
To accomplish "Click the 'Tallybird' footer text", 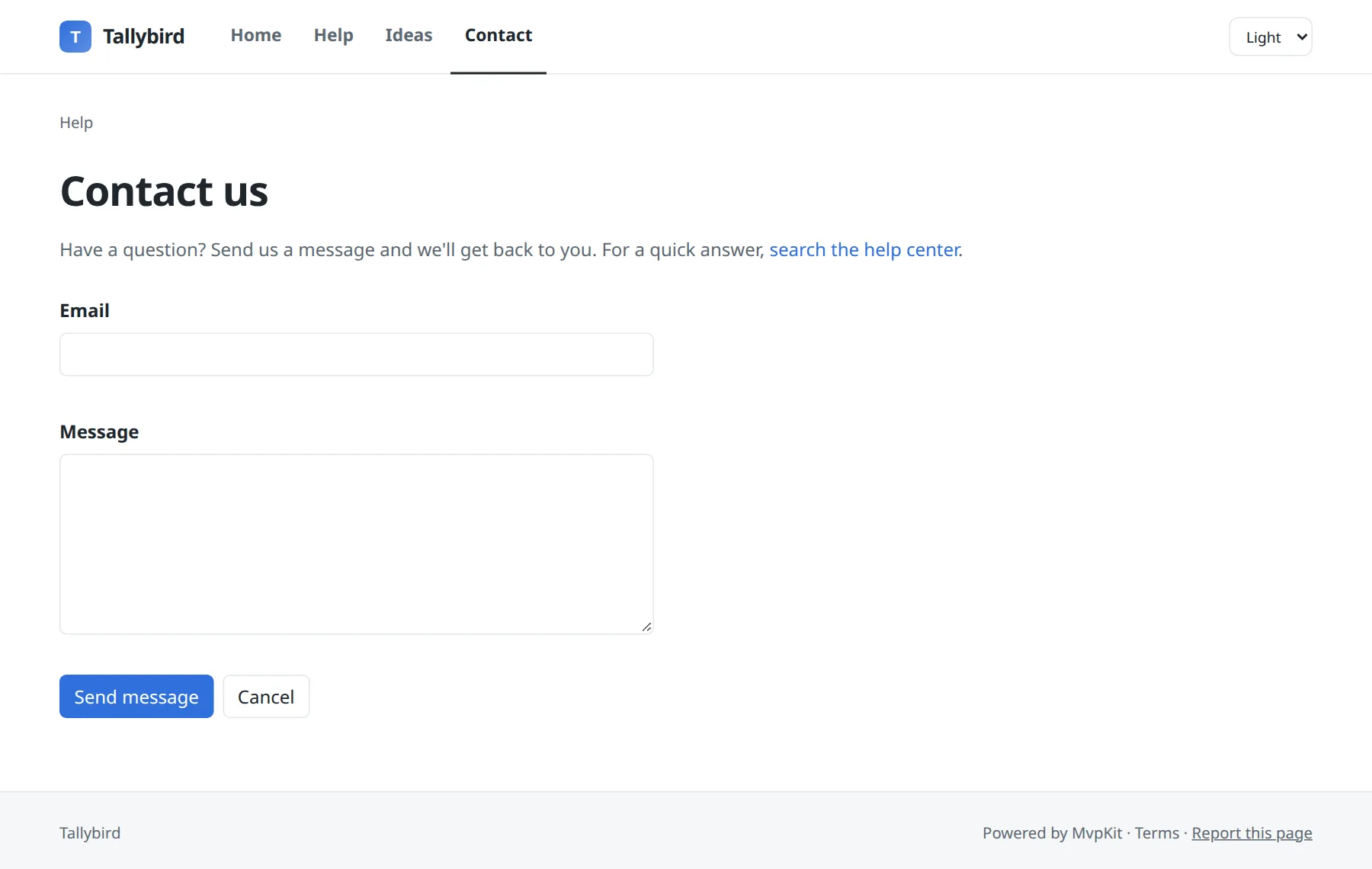I will pos(90,833).
